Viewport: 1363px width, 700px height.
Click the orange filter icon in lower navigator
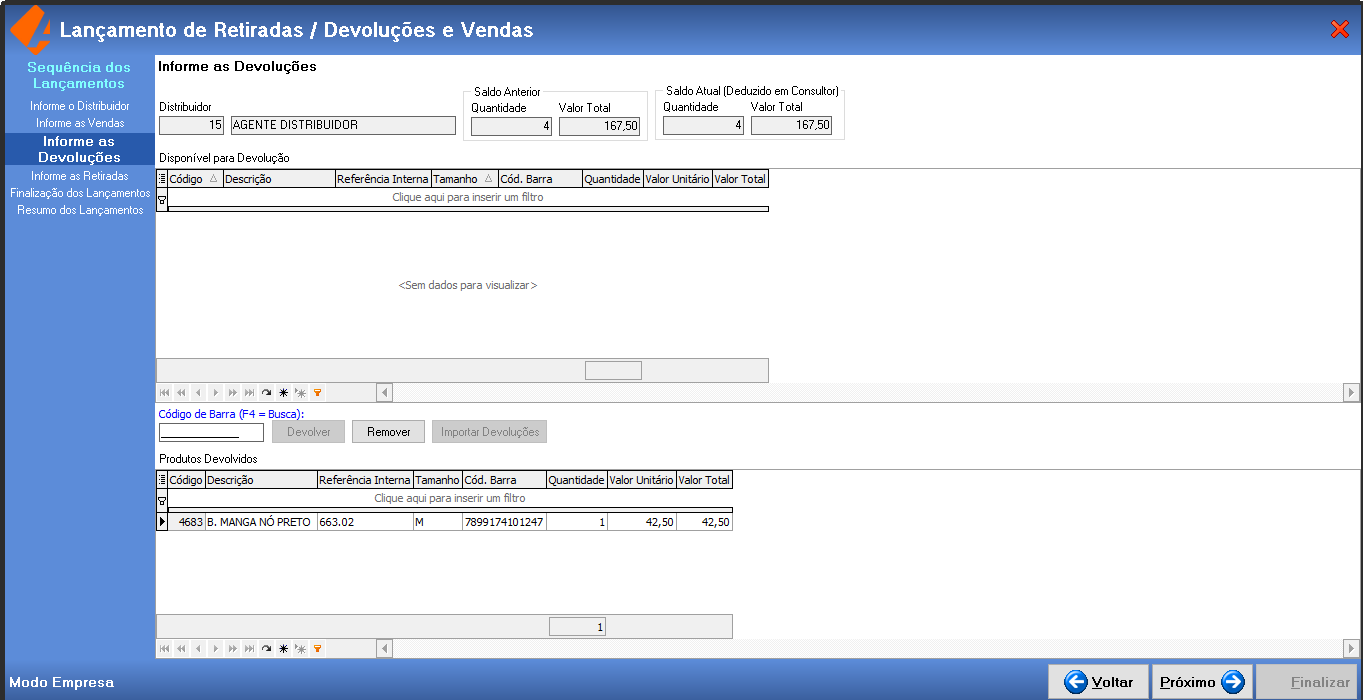[317, 649]
